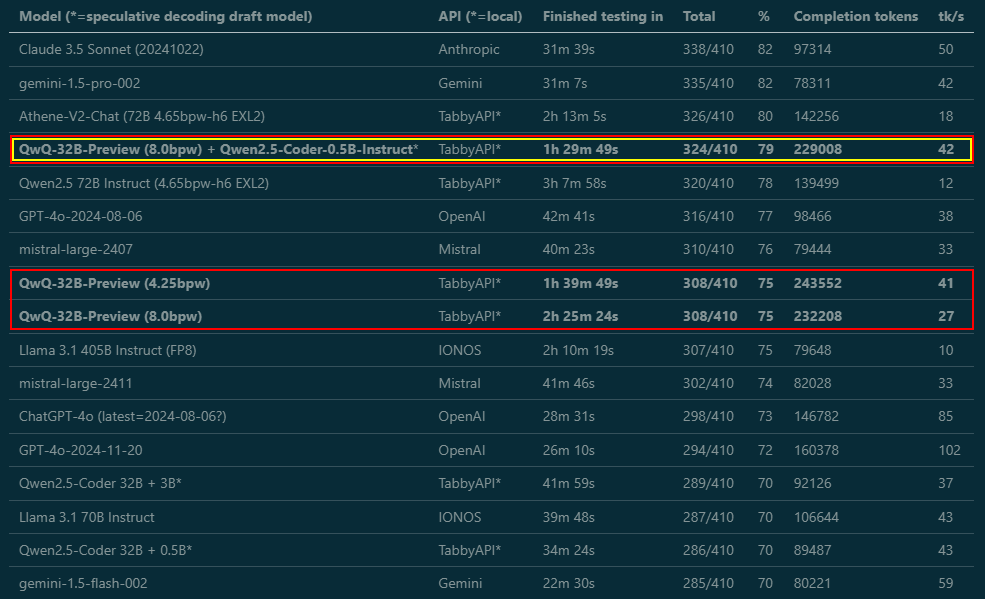Select the 'gemini-1.5-flash-002' model name

pos(83,584)
